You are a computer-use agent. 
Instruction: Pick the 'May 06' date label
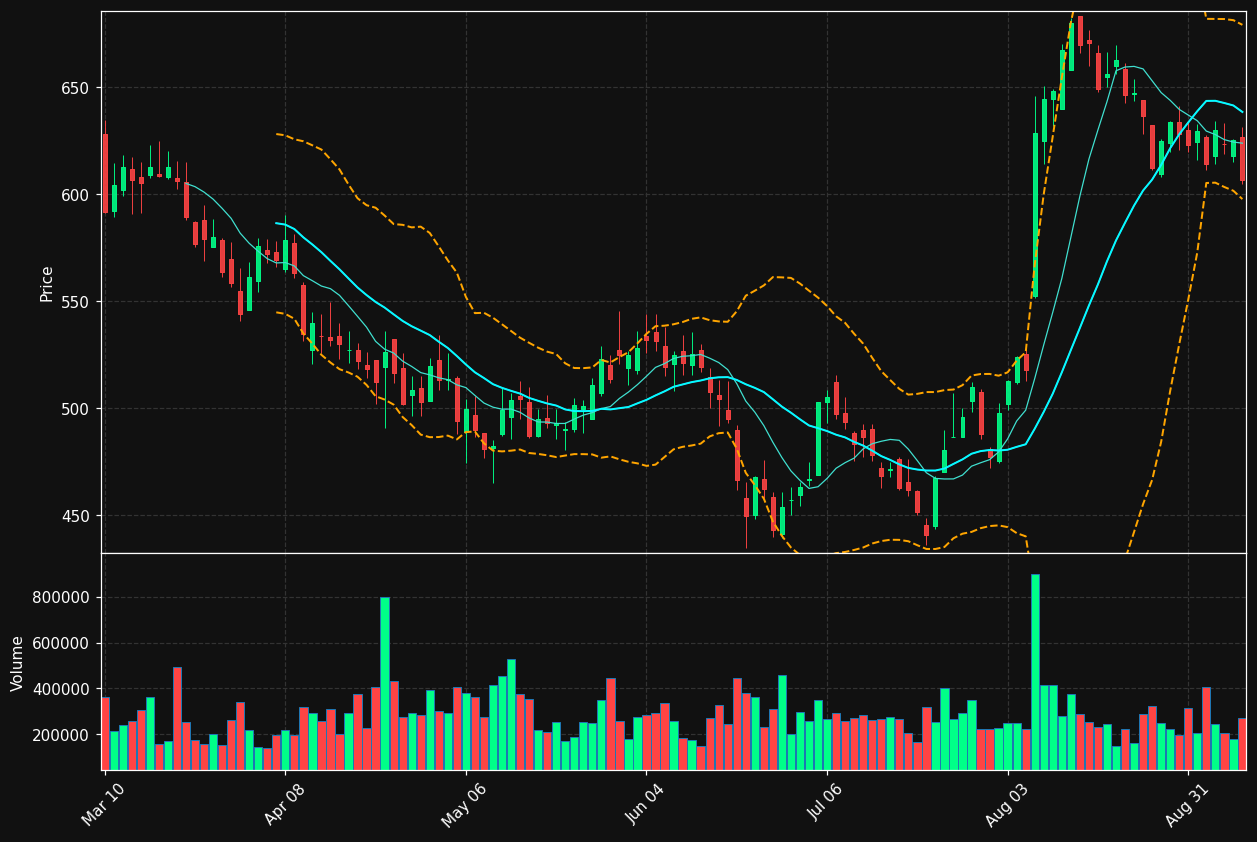pos(464,804)
